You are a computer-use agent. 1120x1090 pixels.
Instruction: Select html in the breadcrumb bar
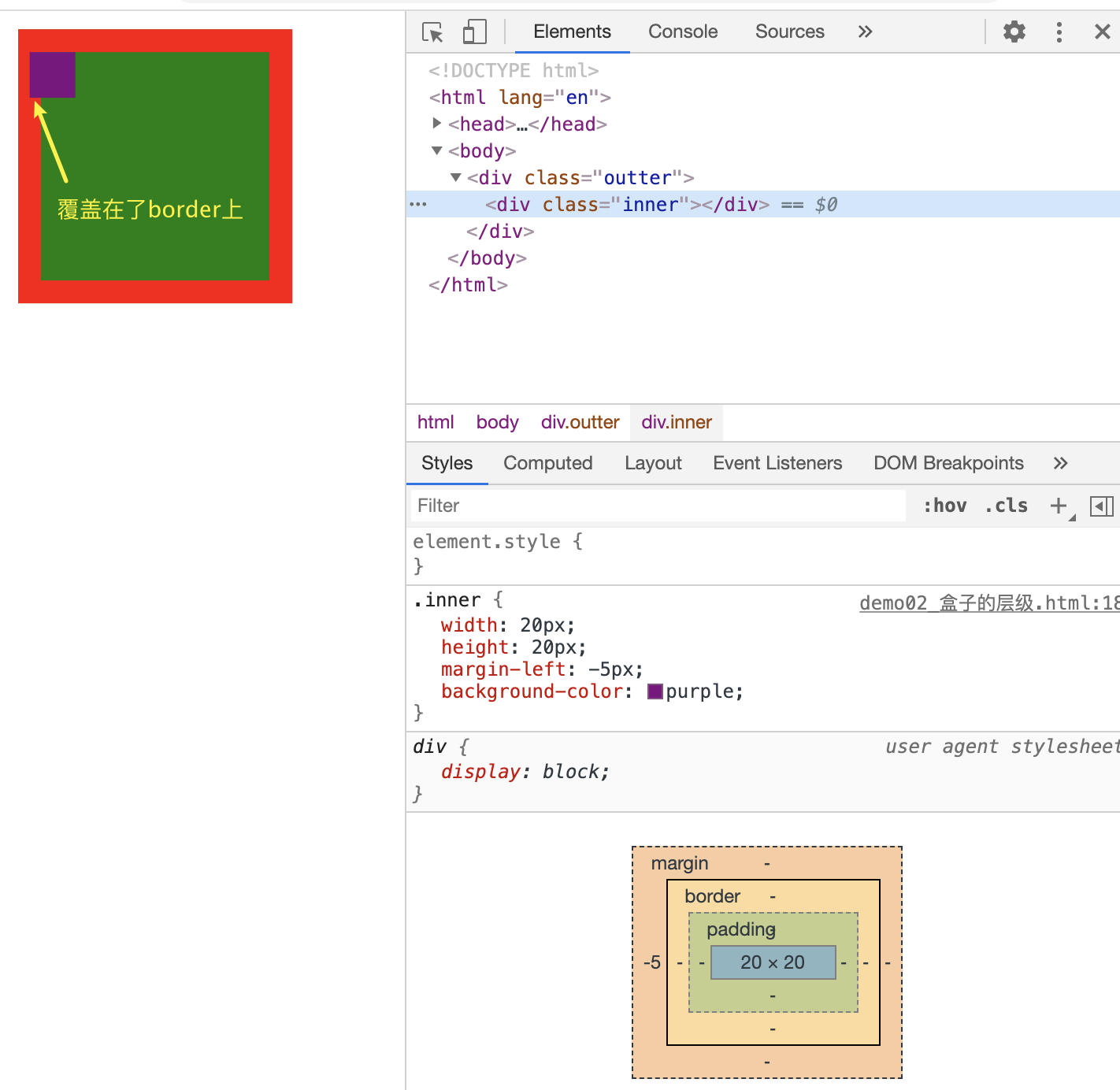click(436, 422)
